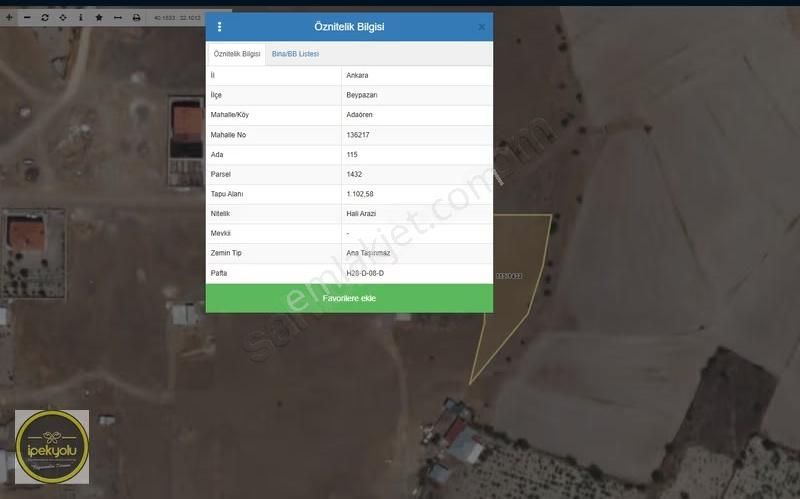This screenshot has height=499, width=800.
Task: Click the 'Mahalle No' label cell
Action: (x=273, y=135)
